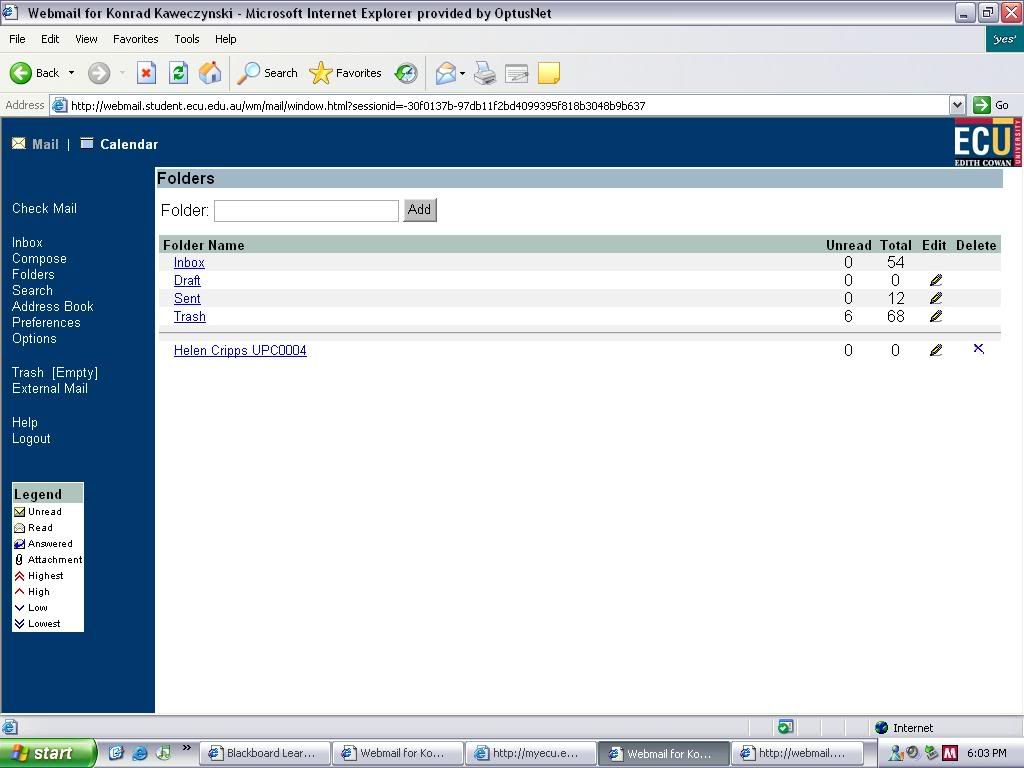Delete Helen Cripps UPC0004 folder X icon

pos(978,349)
